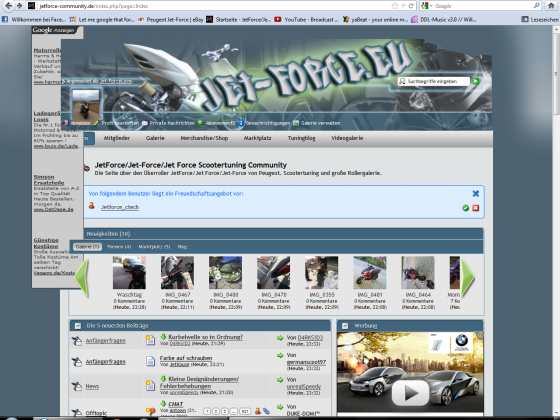This screenshot has width=560, height=420.
Task: Open Profil bearbeiten
Action: click(x=120, y=123)
